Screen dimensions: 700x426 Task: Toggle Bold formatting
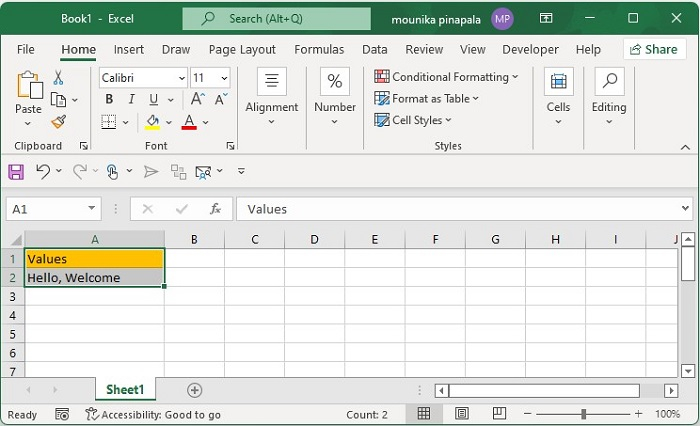[109, 99]
